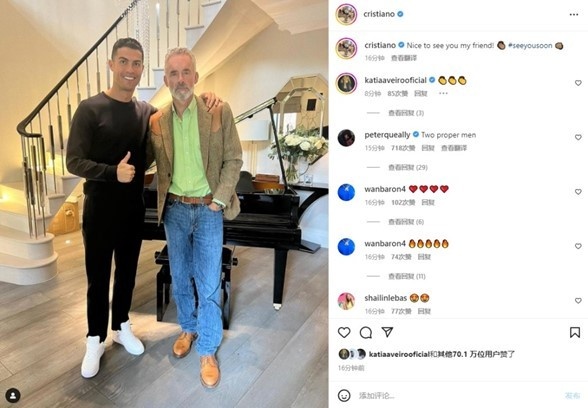Image resolution: width=588 pixels, height=408 pixels.
Task: Expand the 11 replies under the wanbaron4 fire comment
Action: (407, 276)
